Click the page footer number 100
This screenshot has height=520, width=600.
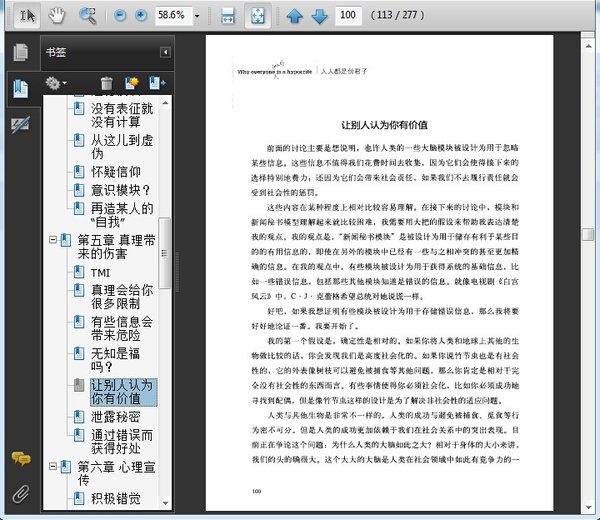(x=256, y=491)
